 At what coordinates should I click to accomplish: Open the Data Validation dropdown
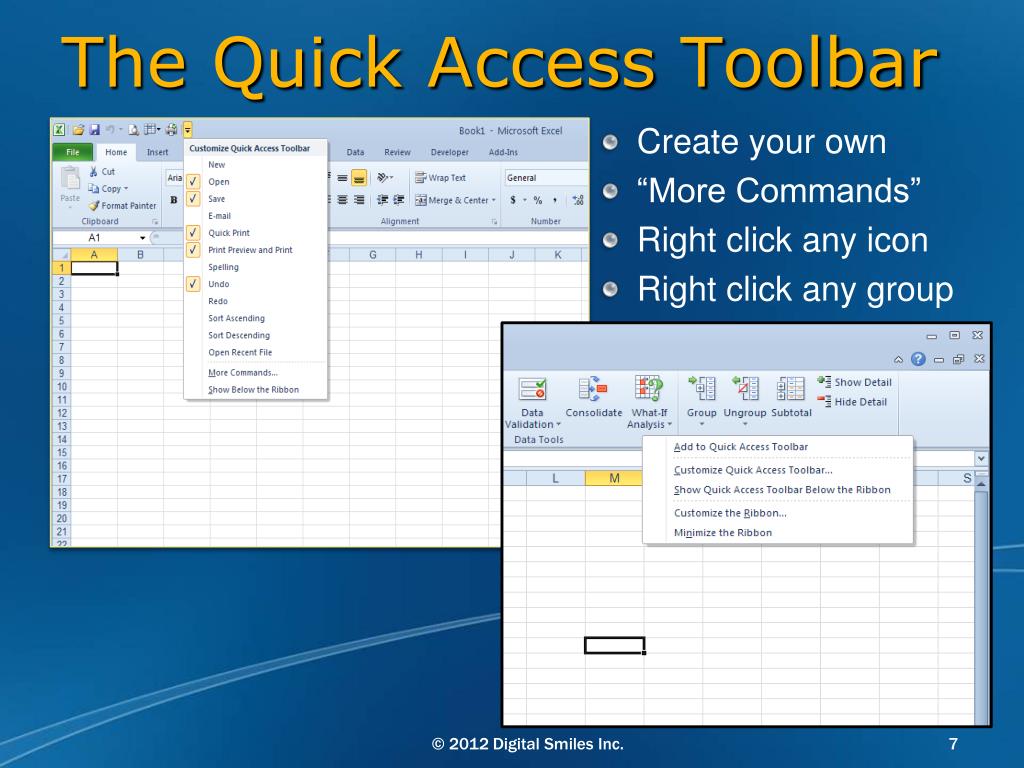558,424
